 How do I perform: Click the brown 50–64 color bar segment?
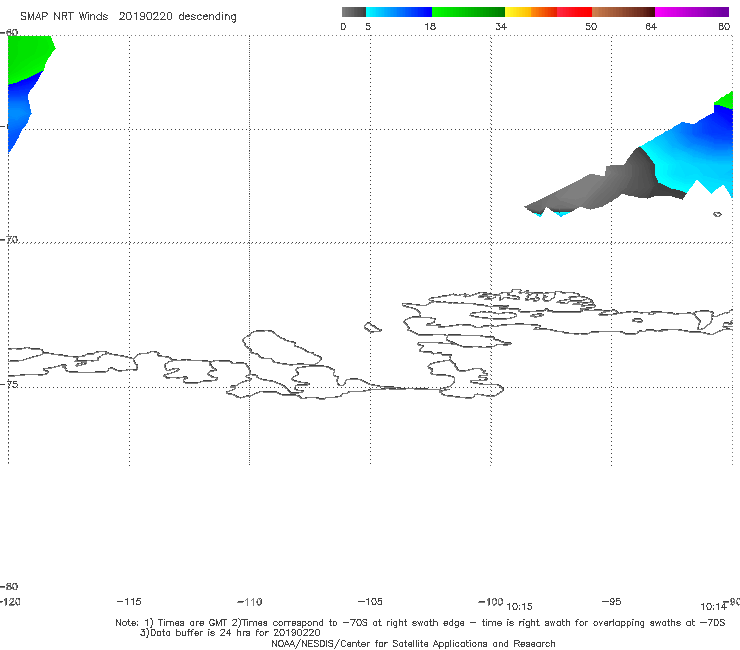tap(623, 12)
